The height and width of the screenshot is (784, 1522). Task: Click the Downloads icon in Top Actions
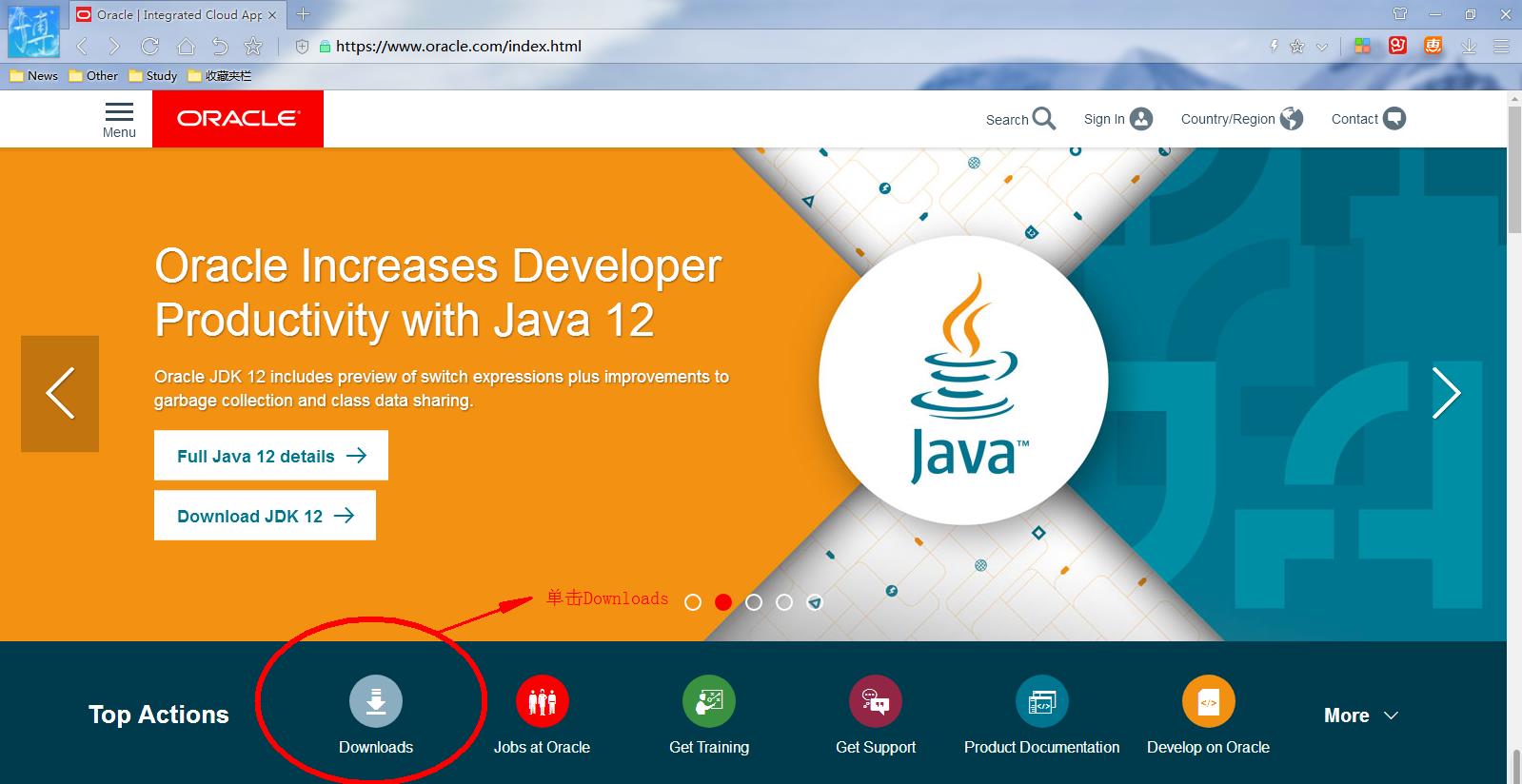click(x=376, y=701)
